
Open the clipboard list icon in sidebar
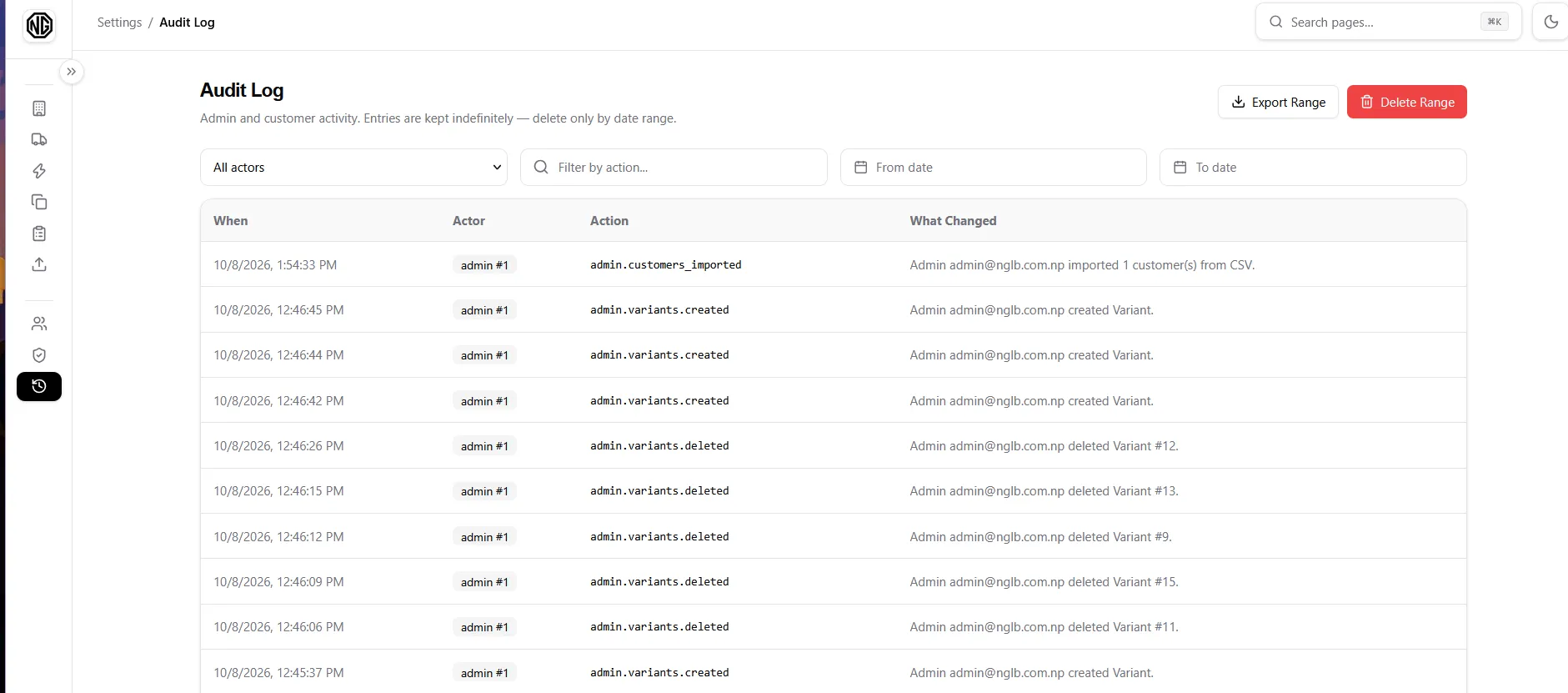39,234
